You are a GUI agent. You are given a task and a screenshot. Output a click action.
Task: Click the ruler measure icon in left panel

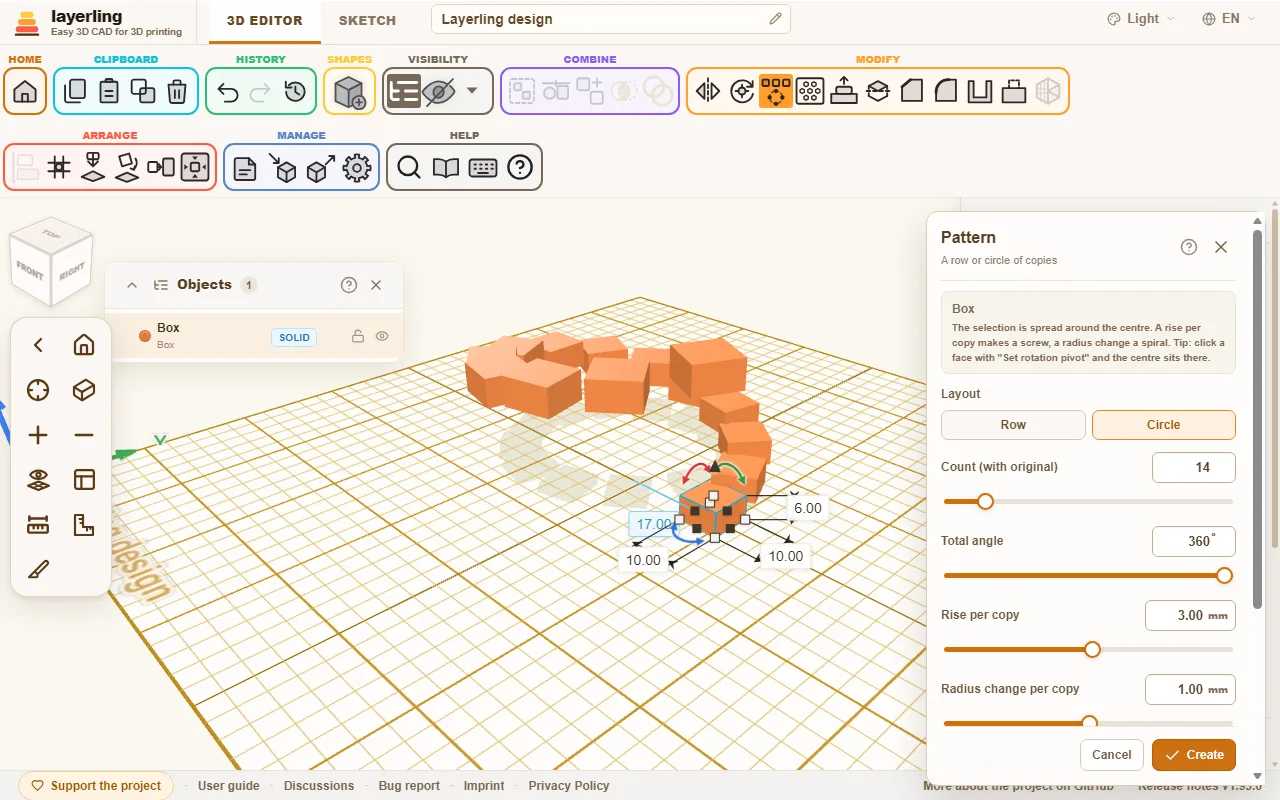coord(38,524)
